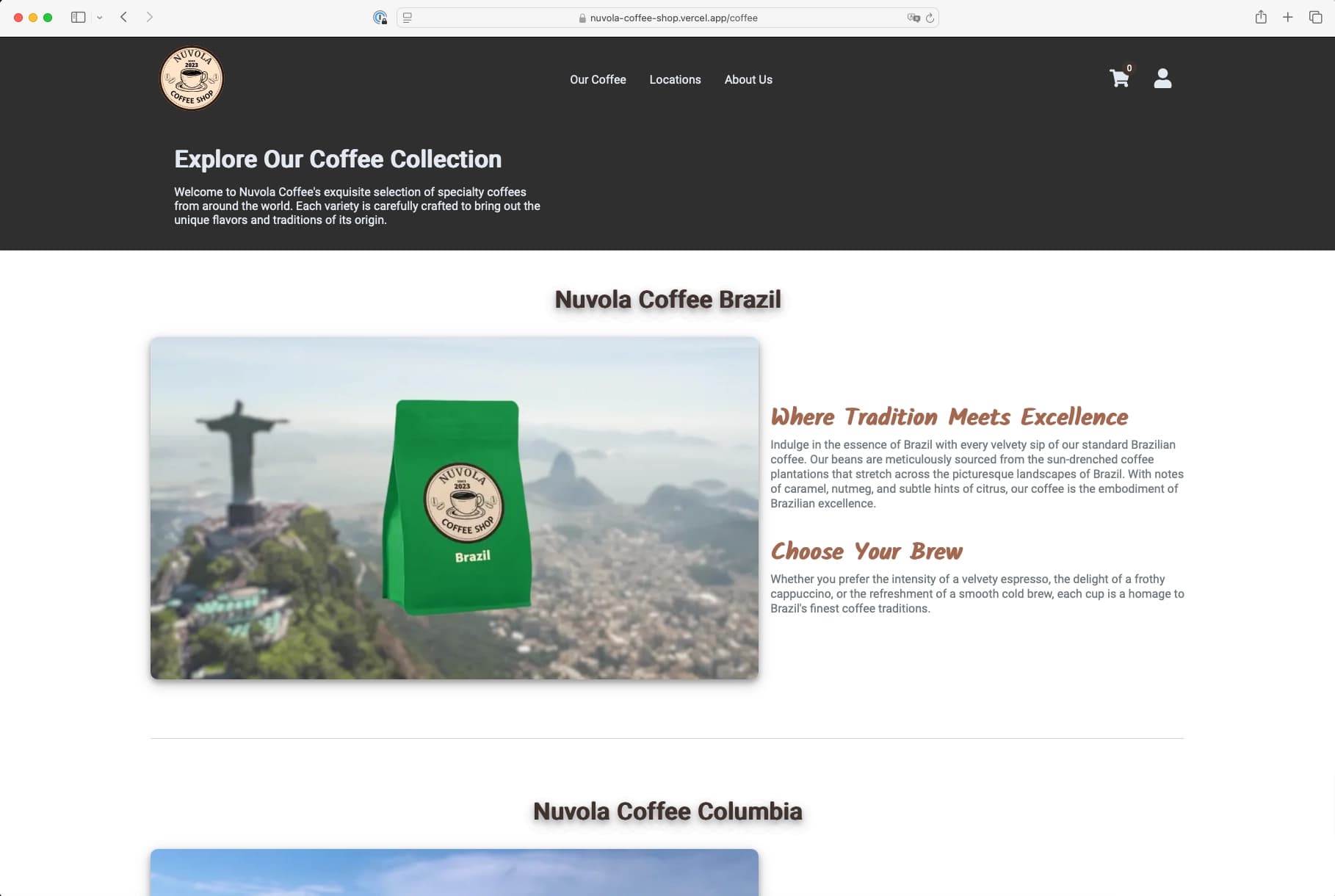
Task: Click the welcome paragraph text in the banner
Action: (x=357, y=206)
